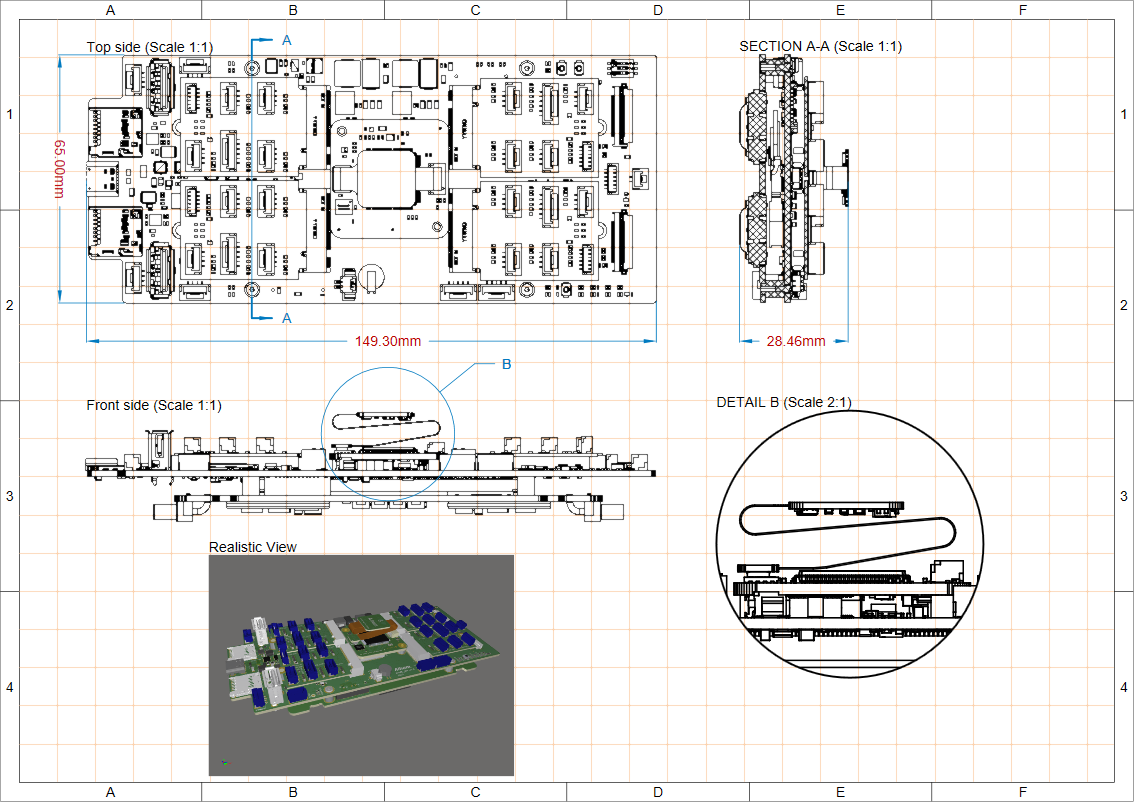The height and width of the screenshot is (802, 1134).
Task: Select the "SECTION A-A (Scale 1:1)" title
Action: pos(820,46)
